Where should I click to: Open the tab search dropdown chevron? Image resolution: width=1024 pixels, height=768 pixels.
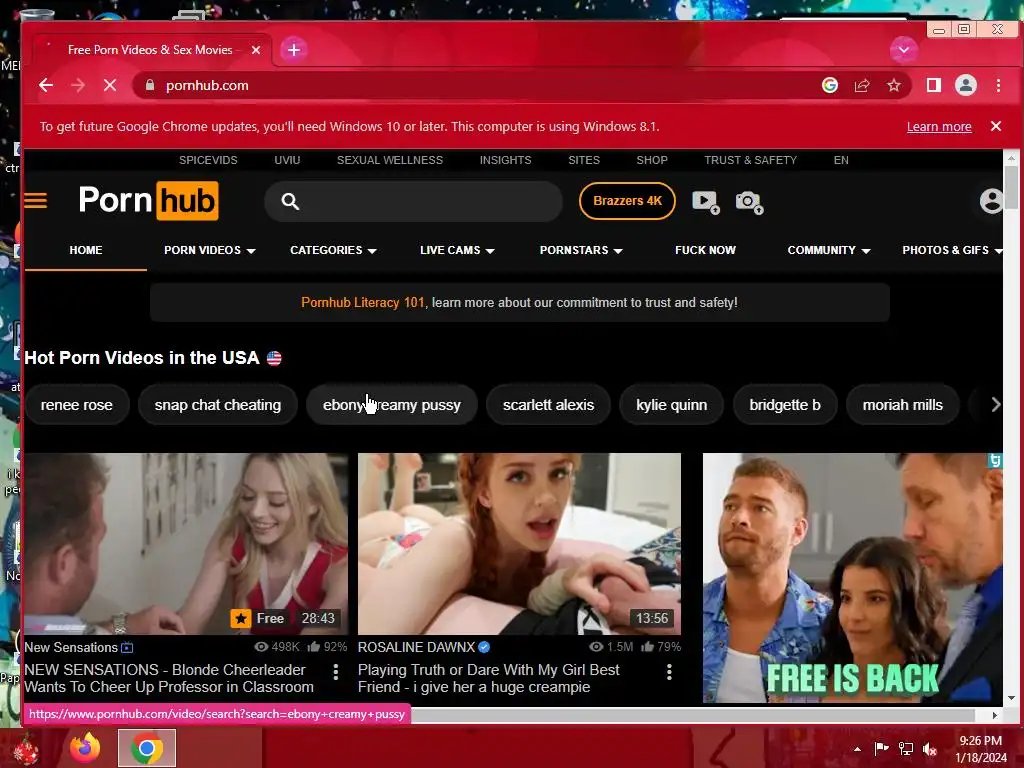pos(904,50)
